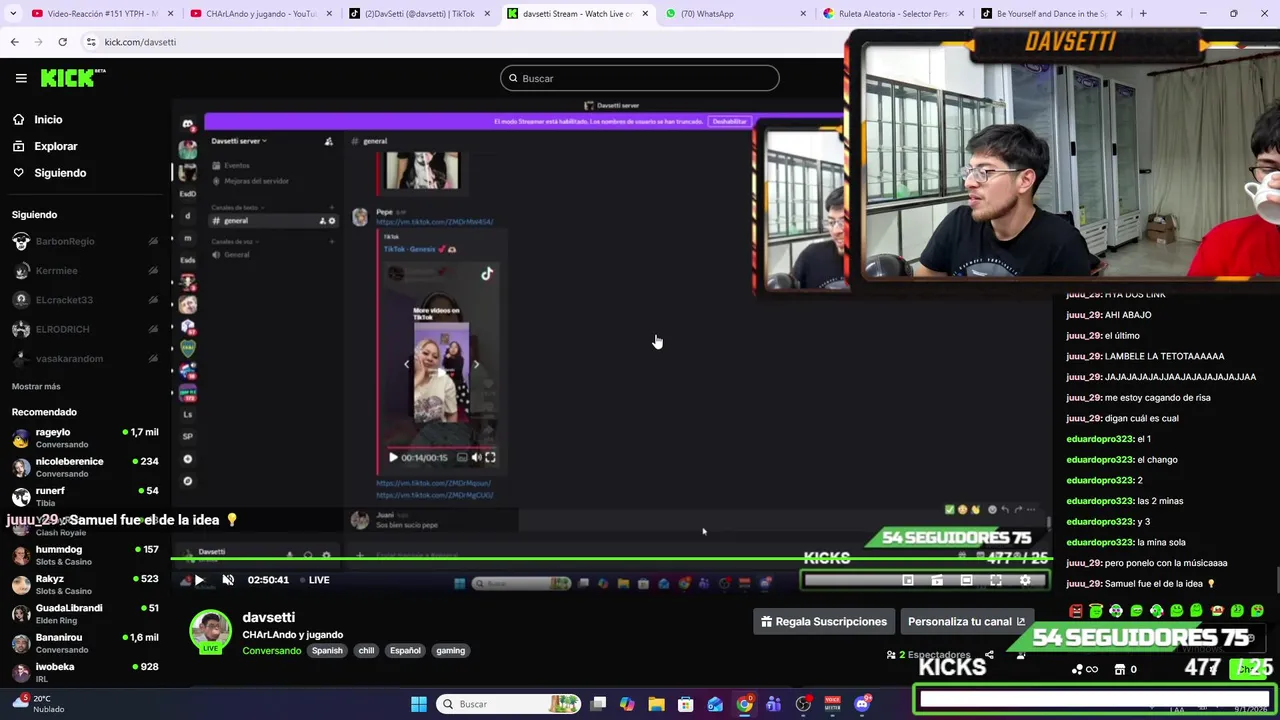The width and height of the screenshot is (1280, 720).
Task: Select the Spanish tag
Action: point(327,650)
